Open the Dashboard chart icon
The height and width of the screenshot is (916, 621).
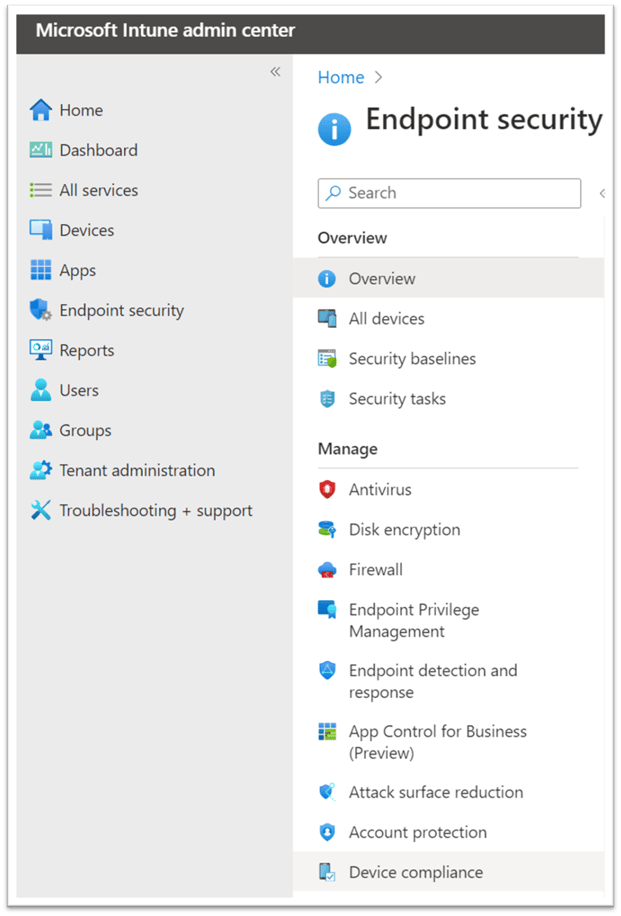pos(40,150)
